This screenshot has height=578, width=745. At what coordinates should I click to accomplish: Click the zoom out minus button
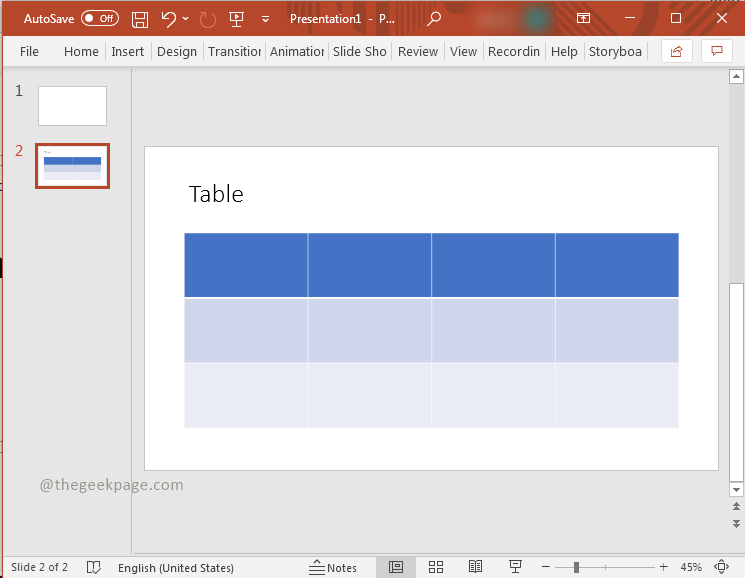point(545,567)
